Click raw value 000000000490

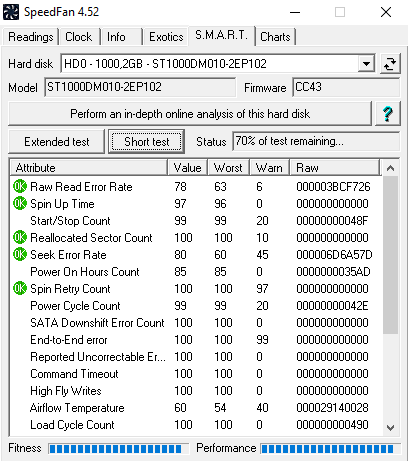332,425
